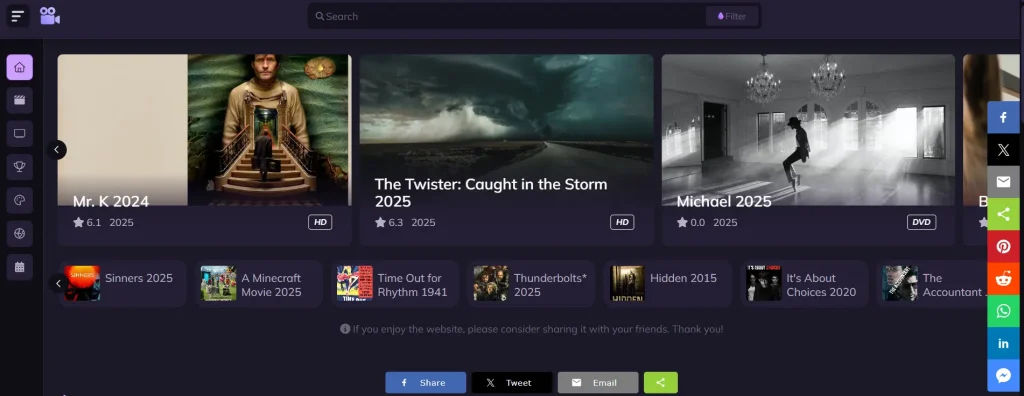Share via LinkedIn in side bar
Image resolution: width=1024 pixels, height=396 pixels.
[x=1004, y=343]
